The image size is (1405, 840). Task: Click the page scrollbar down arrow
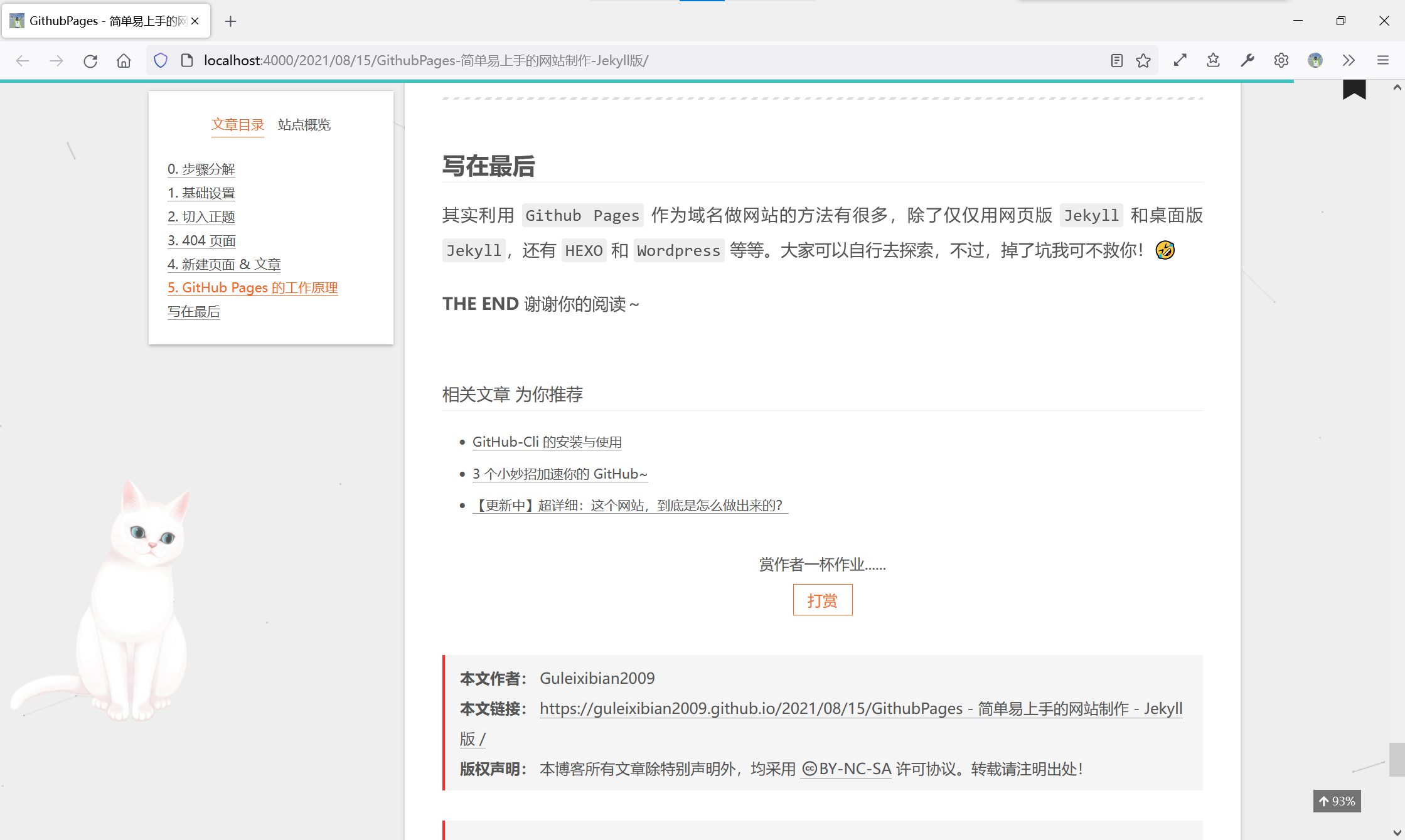(1397, 833)
